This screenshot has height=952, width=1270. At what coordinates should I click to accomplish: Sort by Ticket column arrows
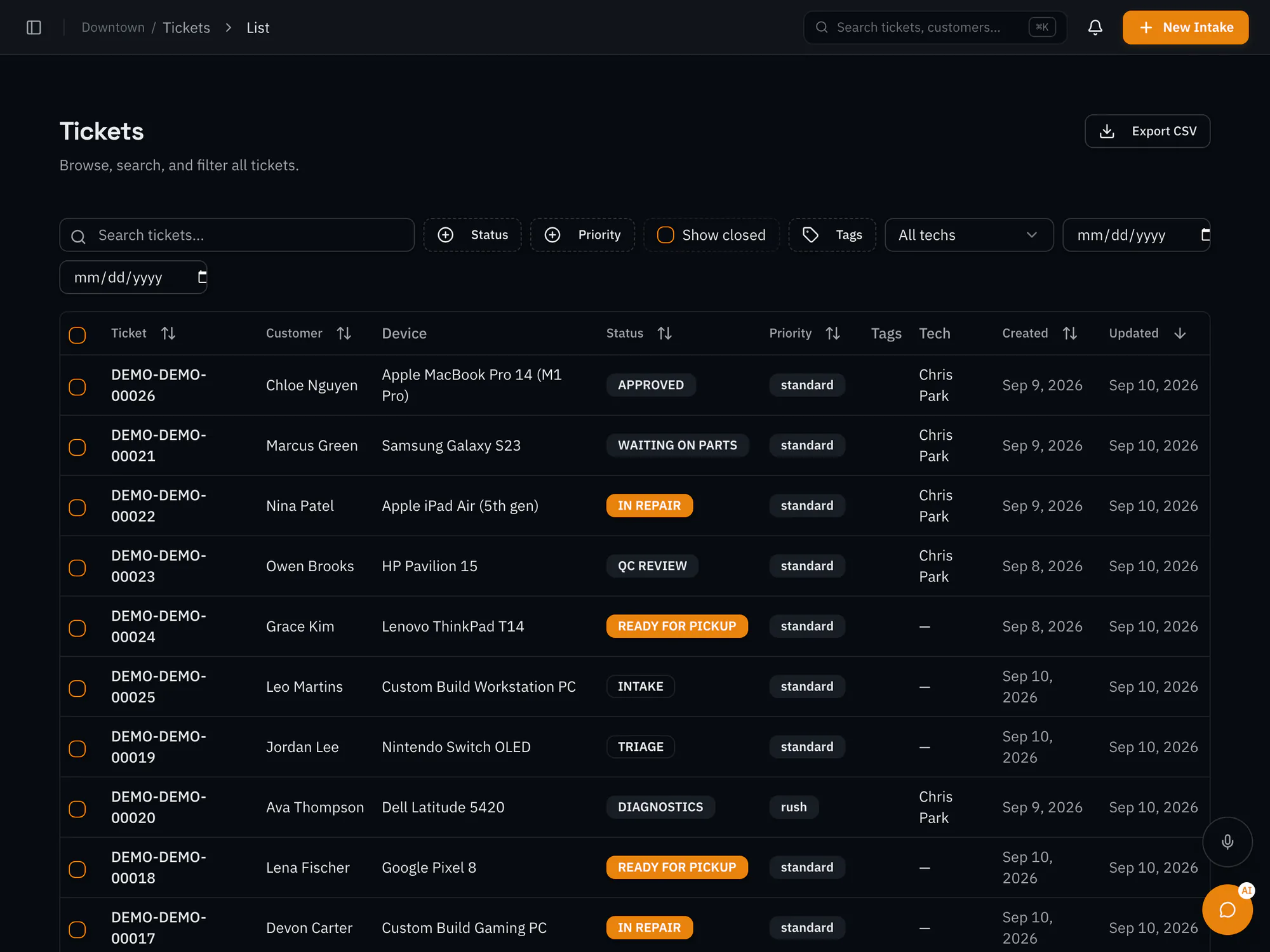tap(168, 333)
